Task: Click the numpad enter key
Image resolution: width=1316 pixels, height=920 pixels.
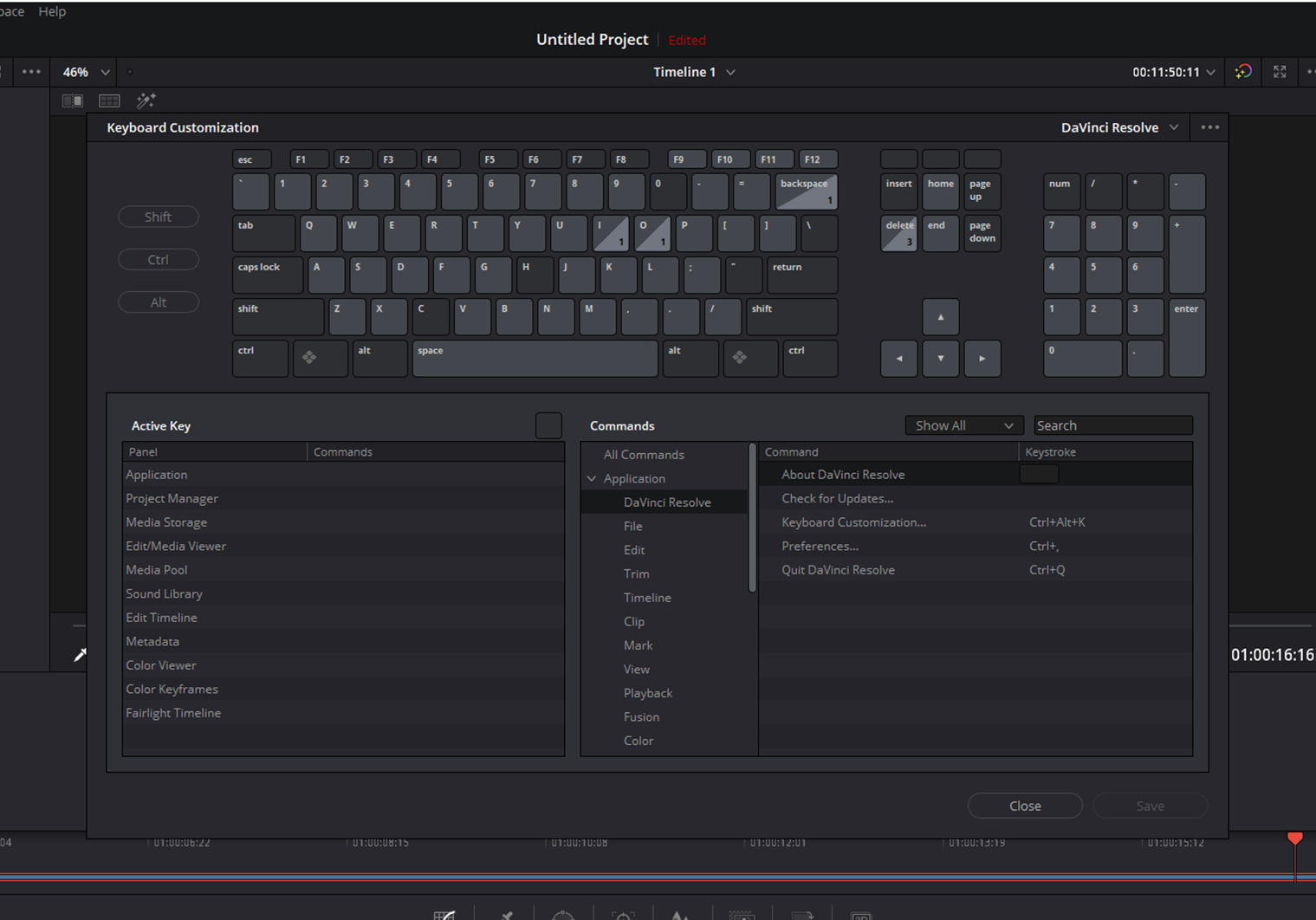Action: (1187, 338)
